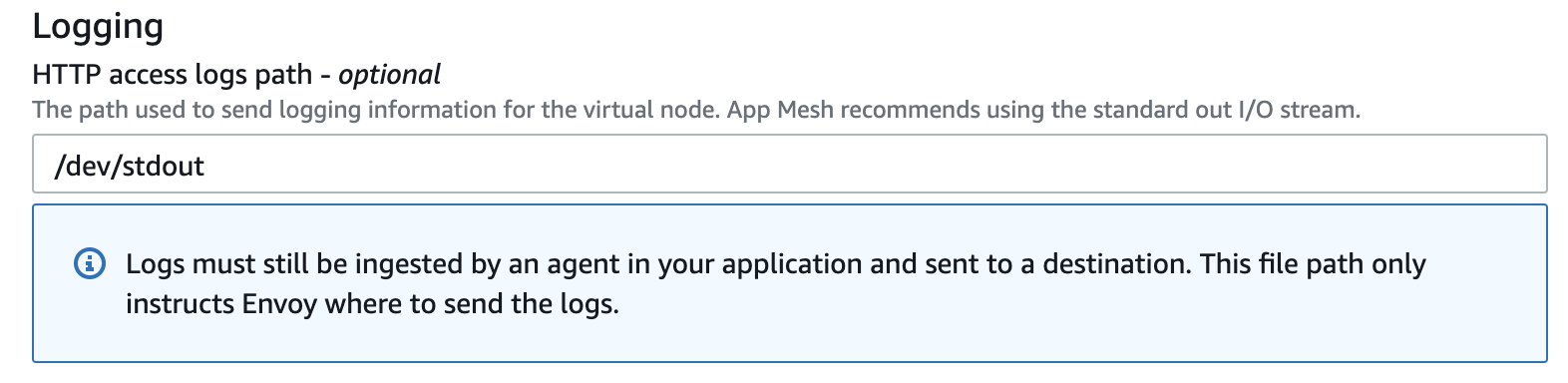Select the Logging section heading
Screen dimensions: 1568x383
pyautogui.click(x=98, y=26)
